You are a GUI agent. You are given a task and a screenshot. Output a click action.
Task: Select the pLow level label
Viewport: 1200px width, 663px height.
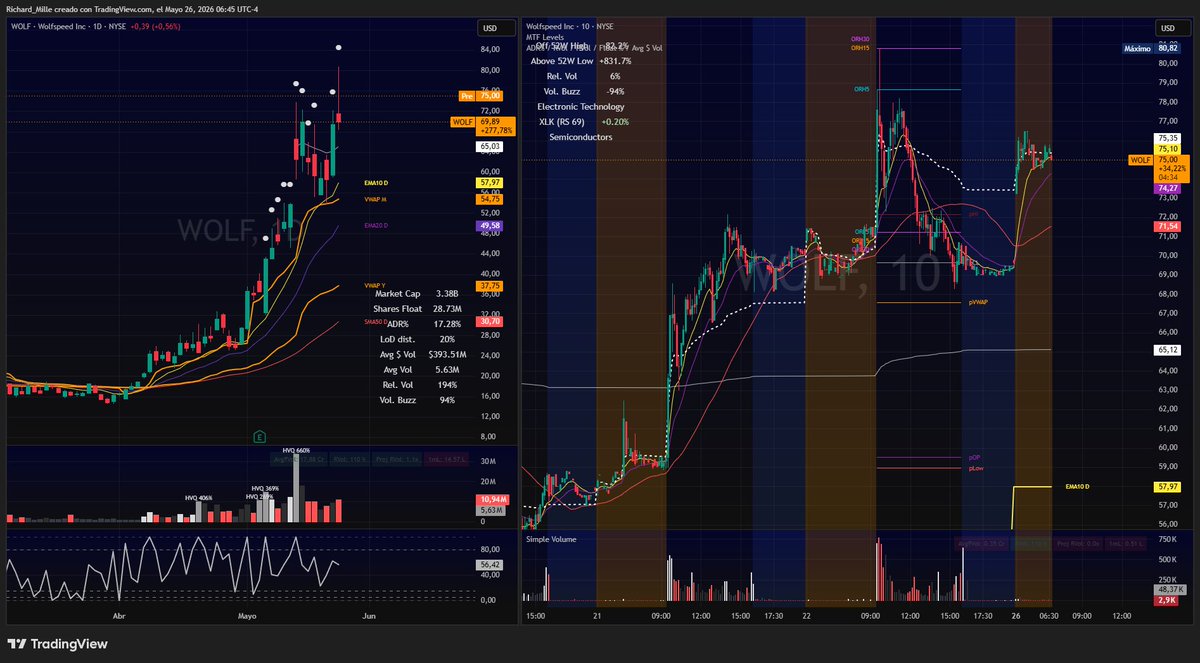pos(975,468)
